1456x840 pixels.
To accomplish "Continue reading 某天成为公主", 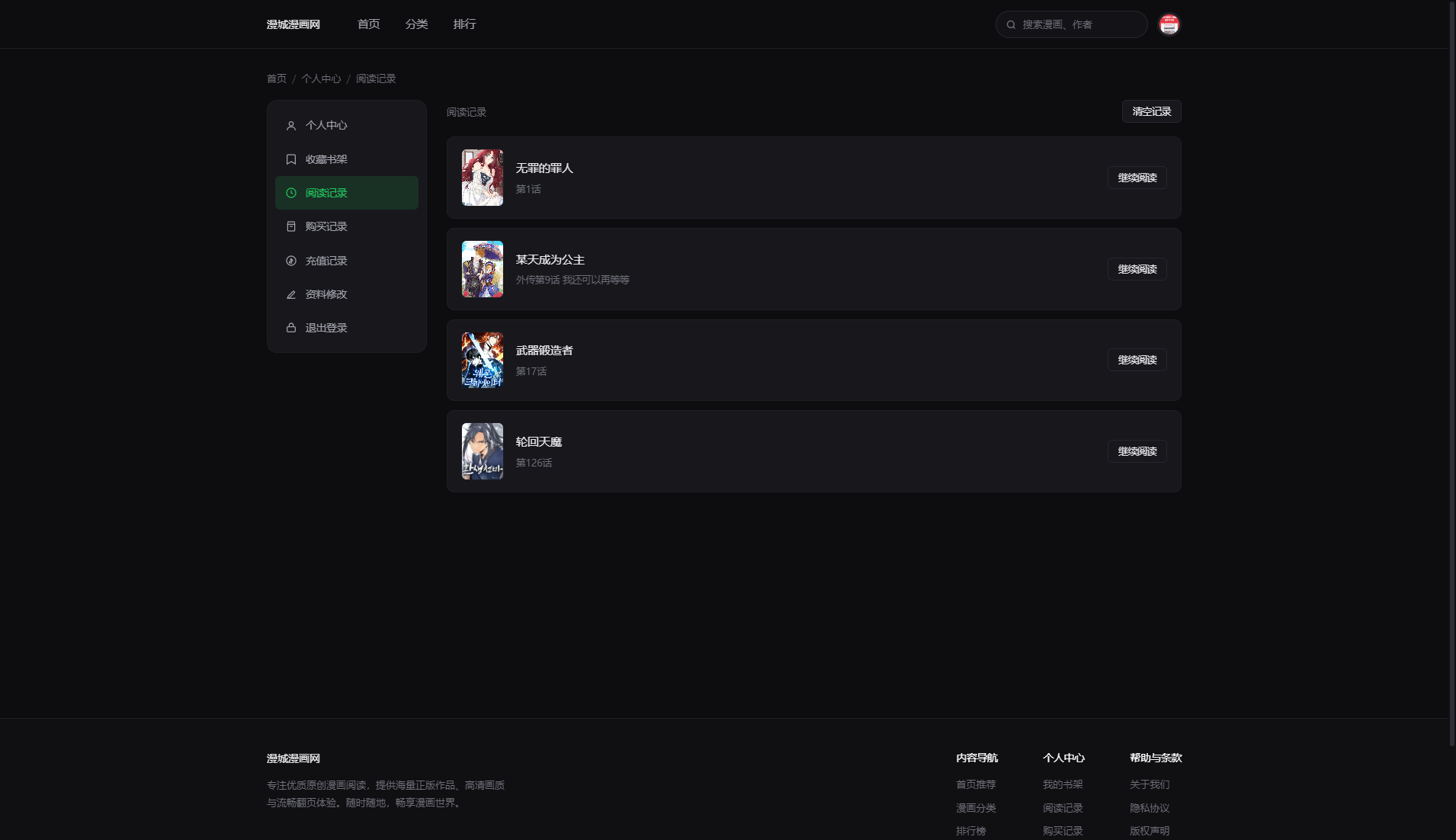I will click(x=1137, y=269).
